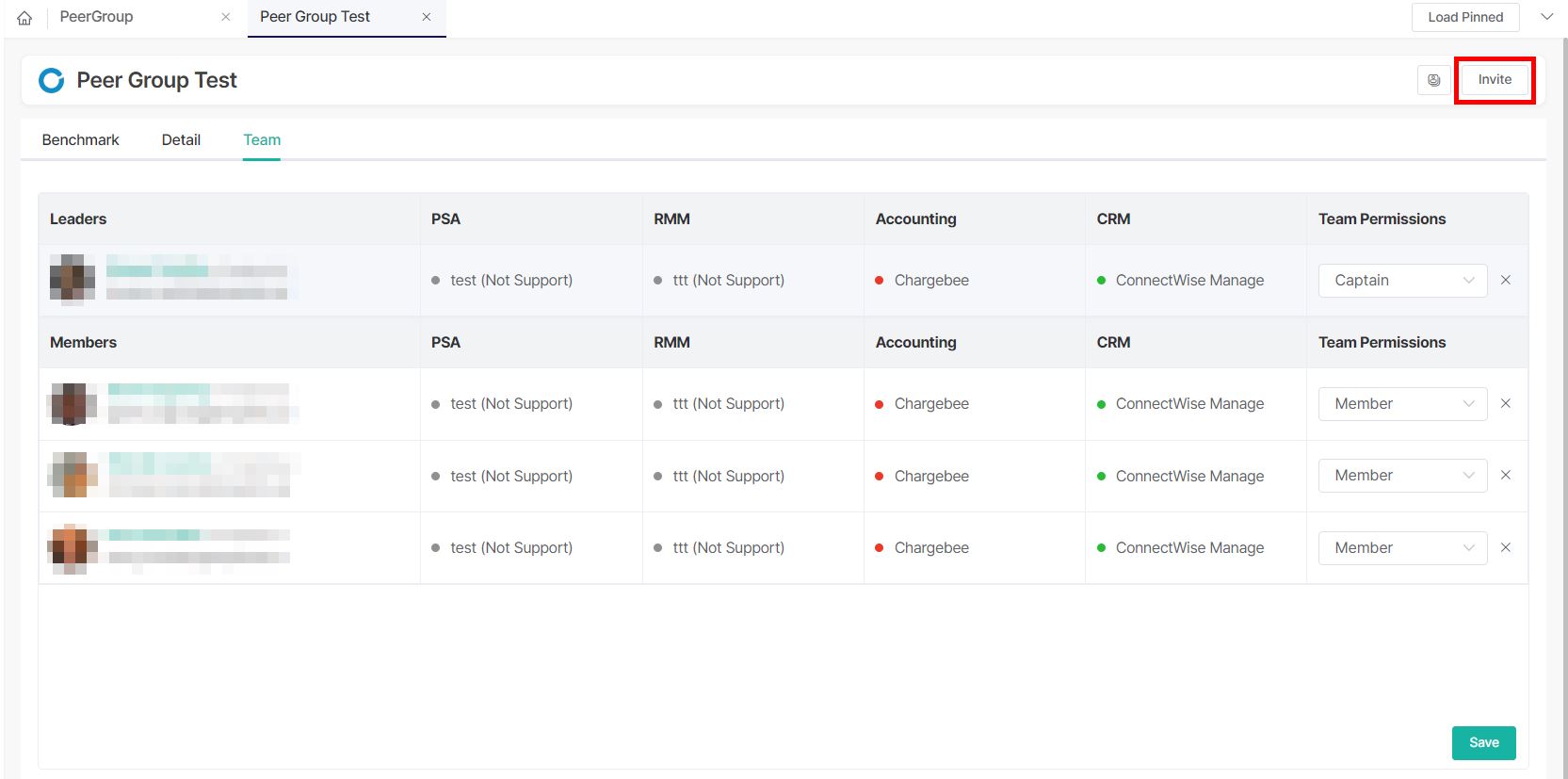Screen dimensions: 1568x779
Task: Remove the Captain leader row
Action: 1506,280
